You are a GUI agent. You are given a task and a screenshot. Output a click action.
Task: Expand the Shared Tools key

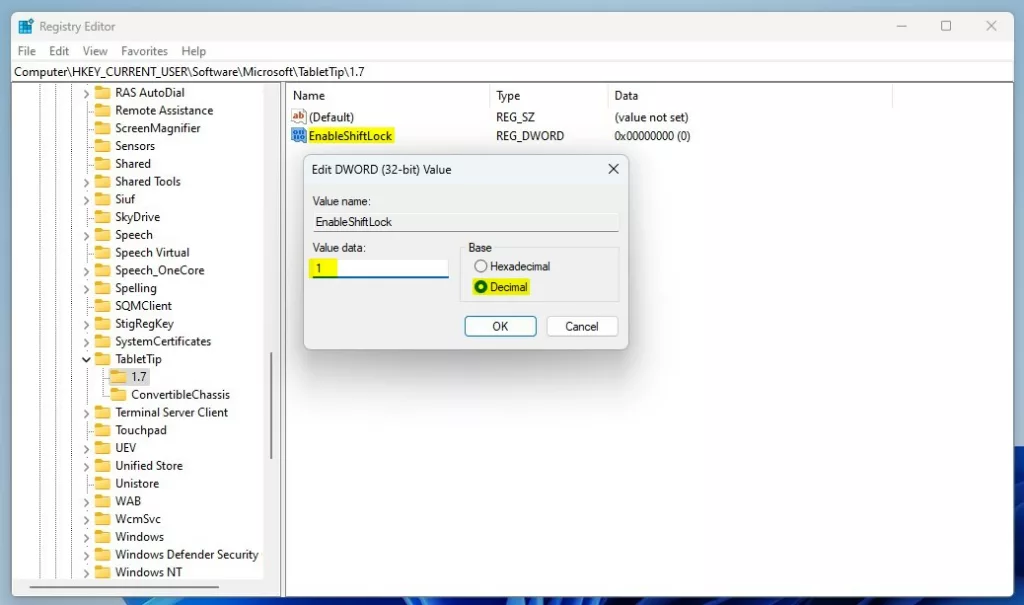pyautogui.click(x=86, y=182)
